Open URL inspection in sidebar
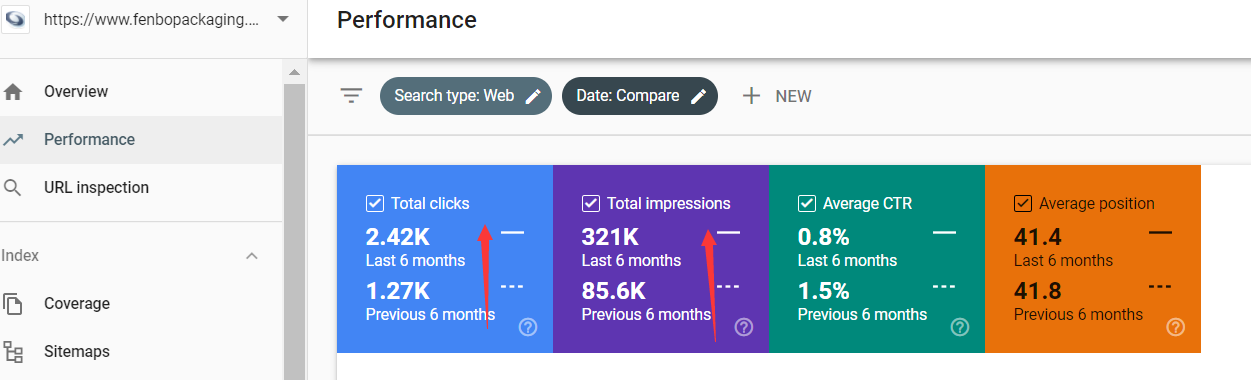 [142, 188]
